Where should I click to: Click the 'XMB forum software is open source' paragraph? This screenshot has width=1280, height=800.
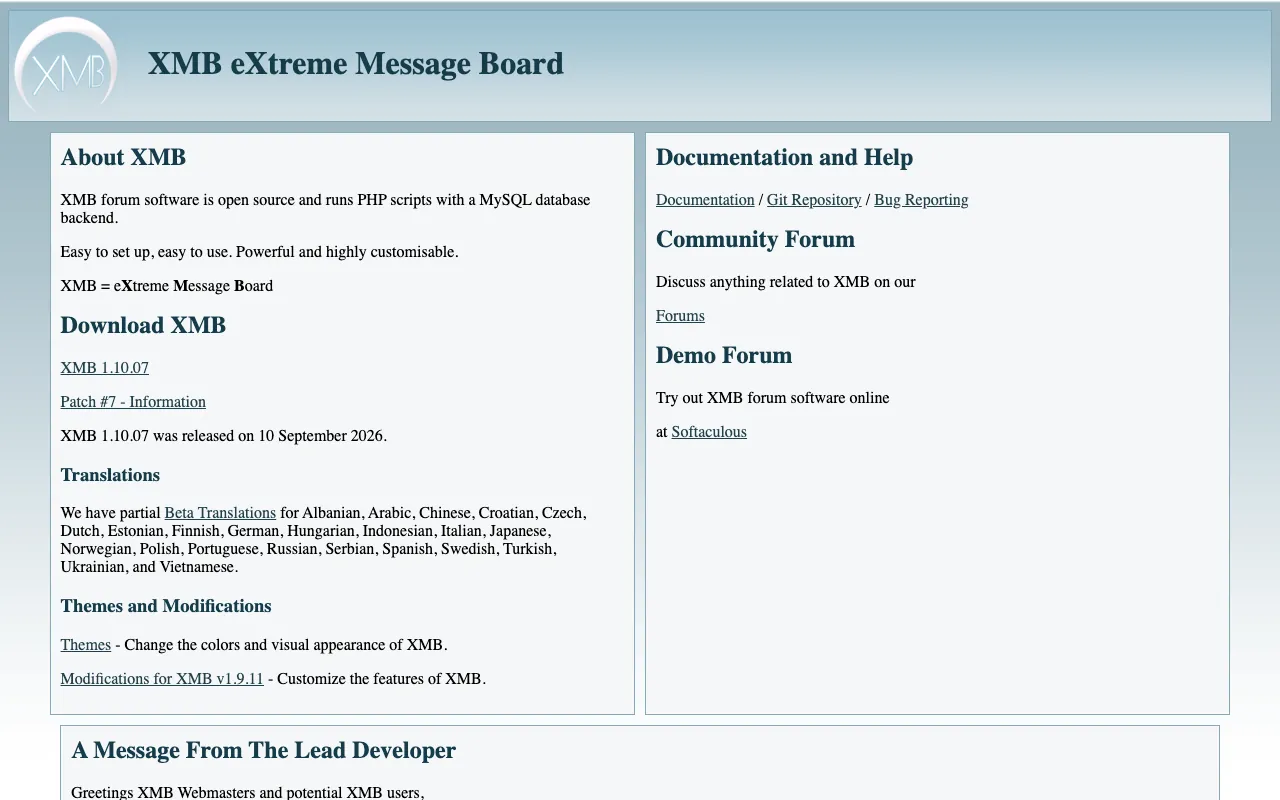[325, 209]
